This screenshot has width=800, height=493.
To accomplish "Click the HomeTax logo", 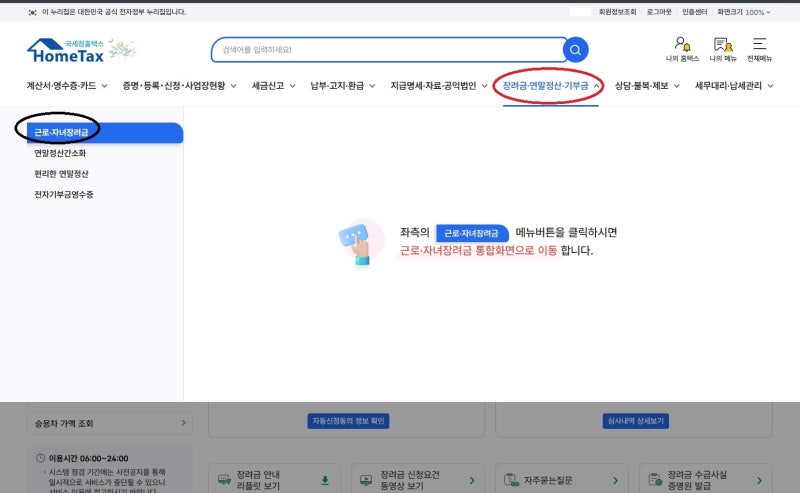I will (66, 51).
